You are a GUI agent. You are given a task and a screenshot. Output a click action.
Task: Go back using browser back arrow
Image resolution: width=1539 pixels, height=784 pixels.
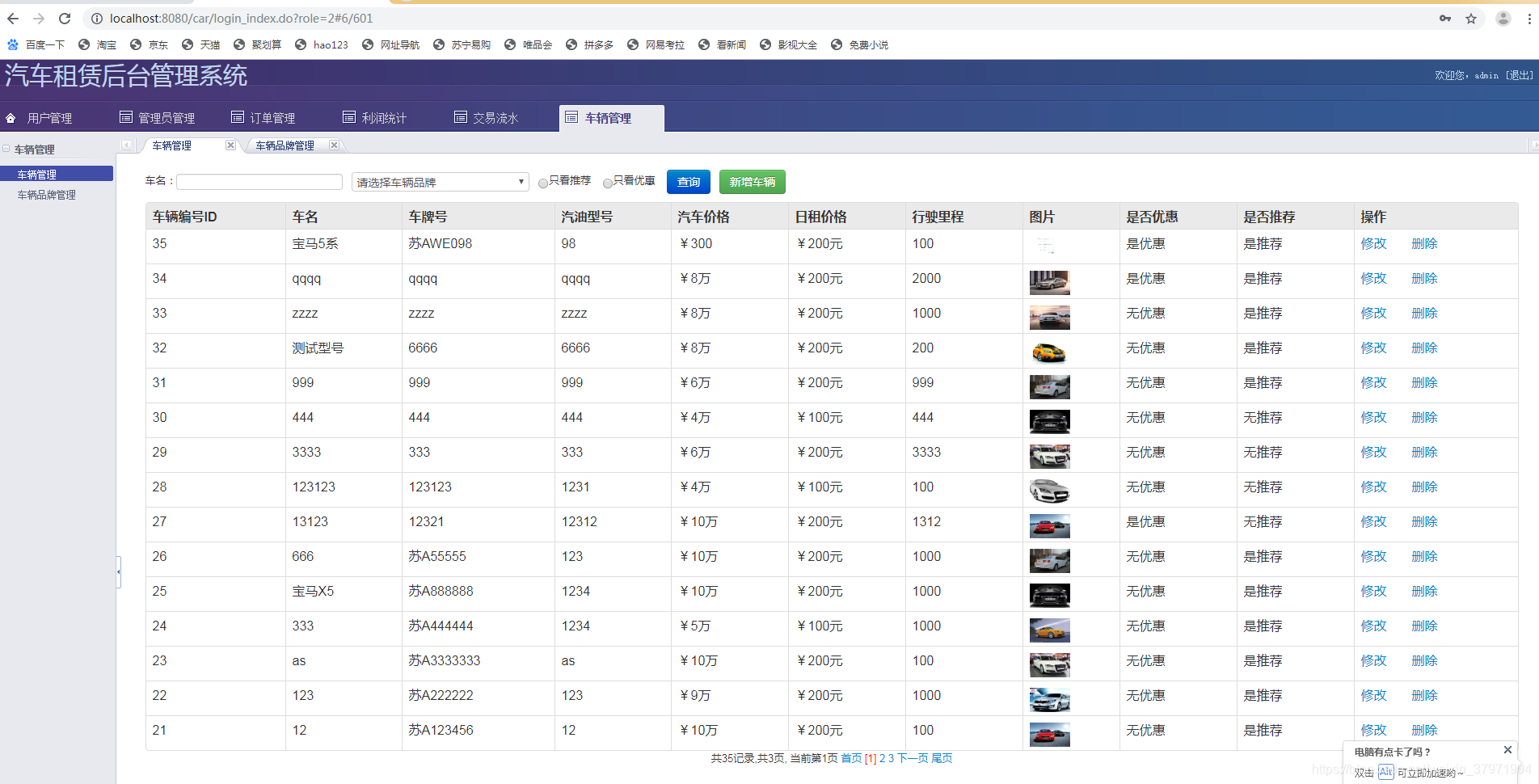click(13, 18)
